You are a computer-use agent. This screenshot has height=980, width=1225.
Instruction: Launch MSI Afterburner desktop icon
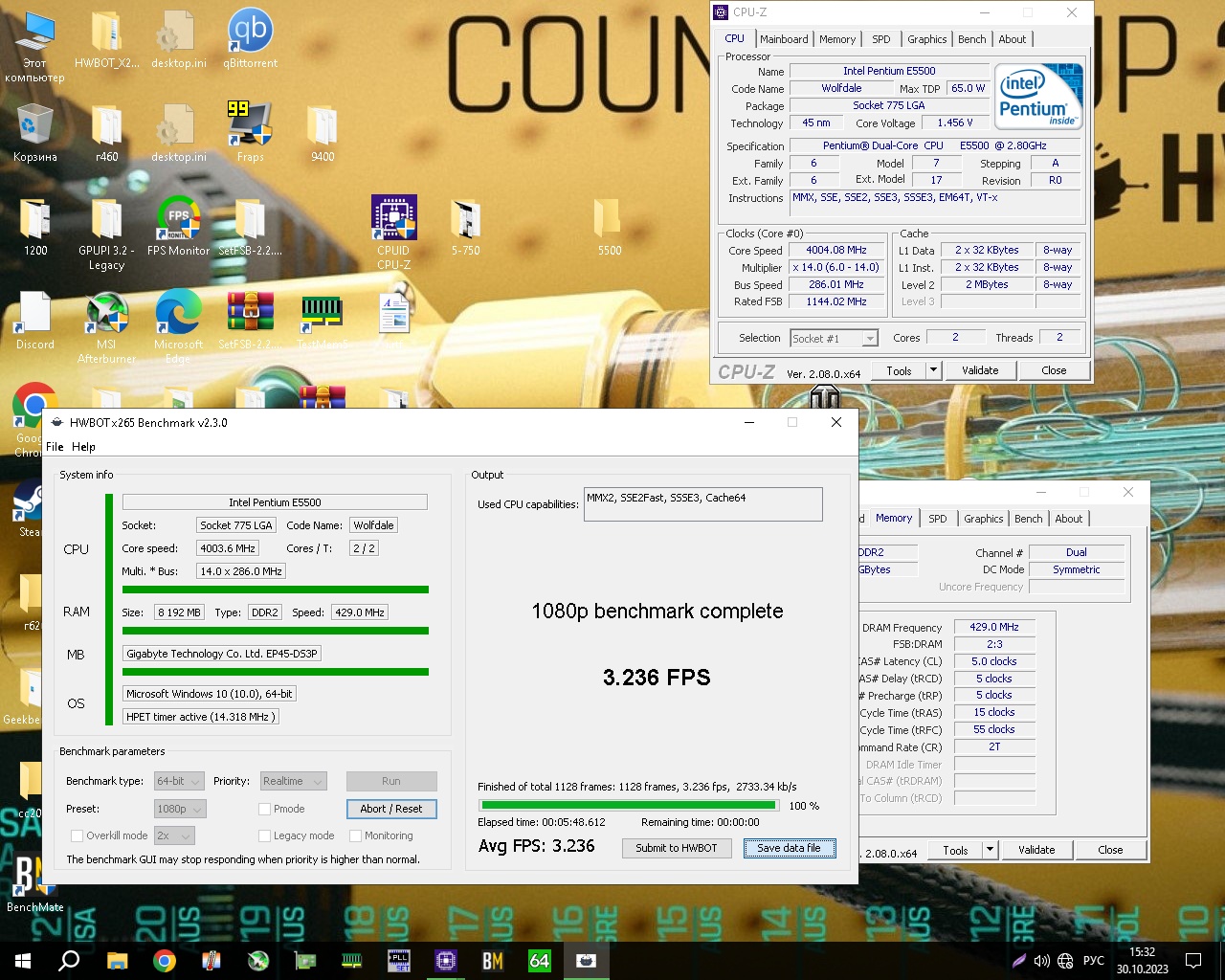point(106,327)
